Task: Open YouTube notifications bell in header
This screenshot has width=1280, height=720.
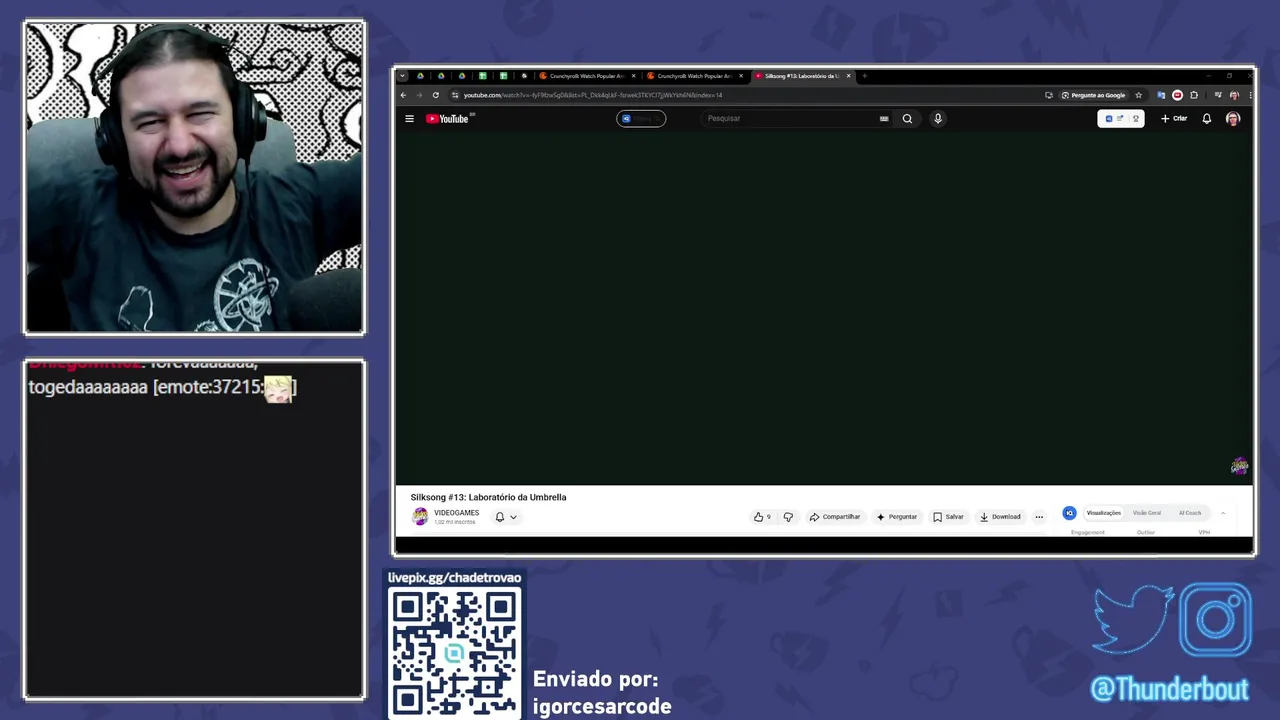Action: pos(1207,118)
